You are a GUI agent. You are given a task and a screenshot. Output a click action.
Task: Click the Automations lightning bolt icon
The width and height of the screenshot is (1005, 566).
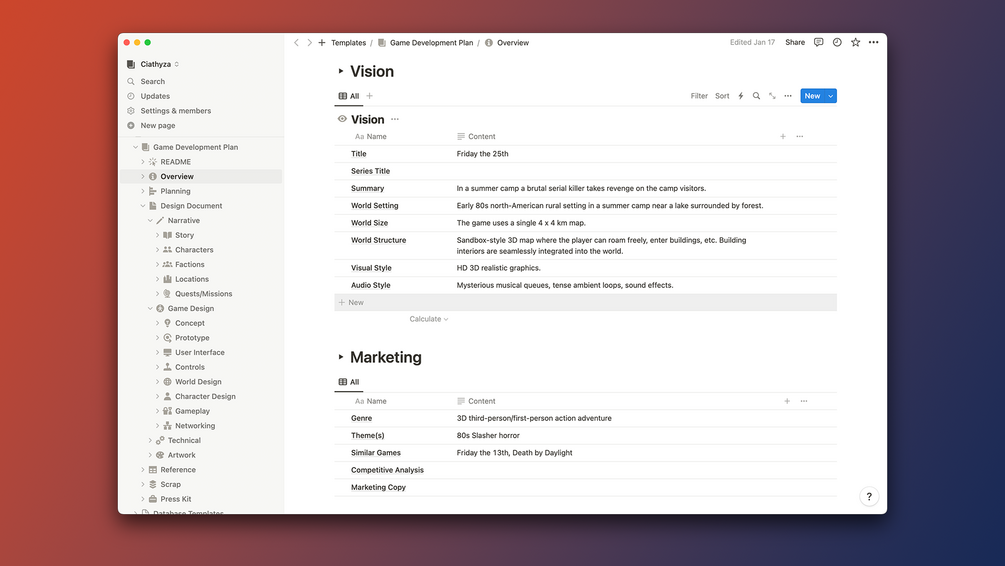pos(741,96)
